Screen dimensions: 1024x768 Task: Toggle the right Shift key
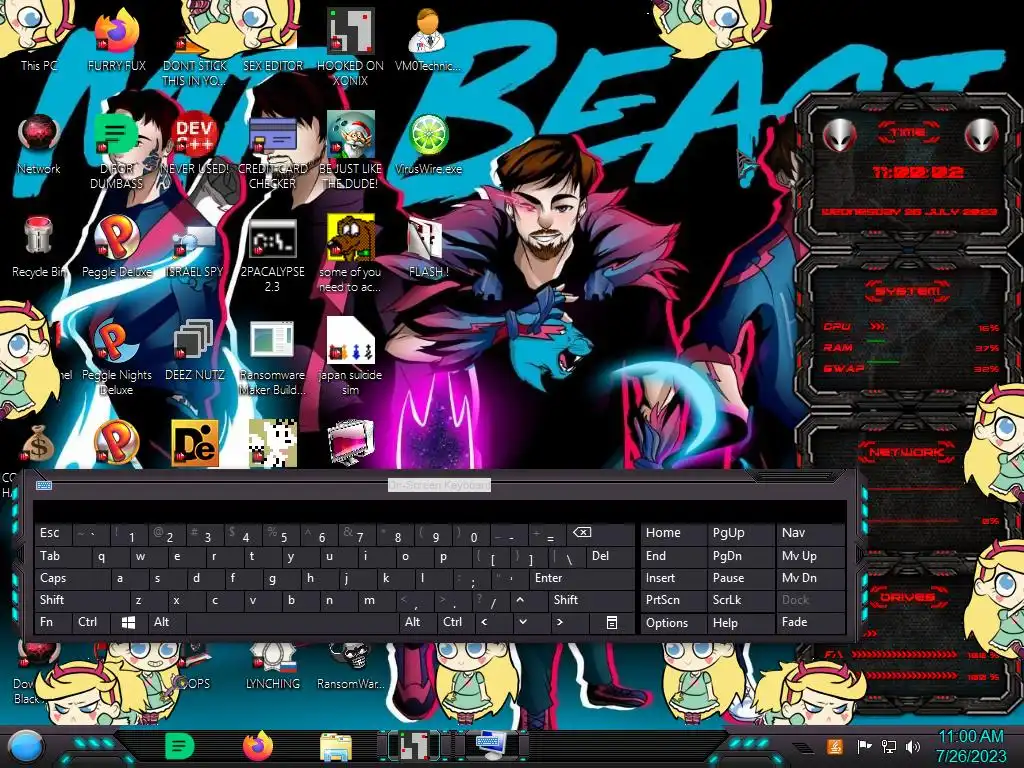click(x=592, y=600)
